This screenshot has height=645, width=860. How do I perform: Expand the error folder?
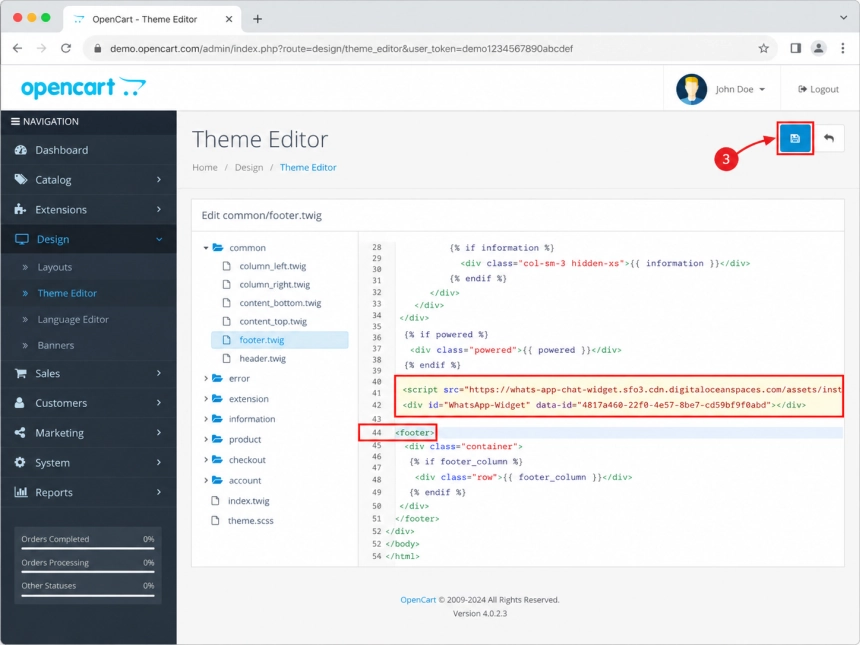206,378
